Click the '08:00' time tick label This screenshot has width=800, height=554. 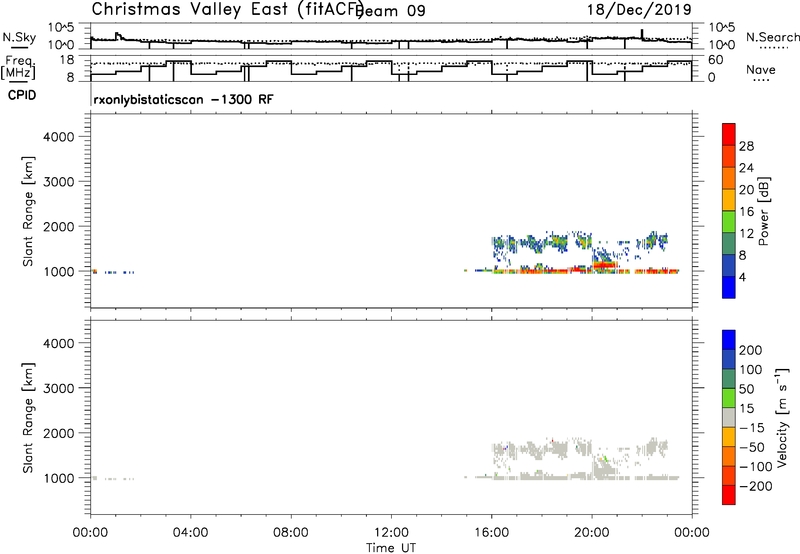tap(291, 533)
